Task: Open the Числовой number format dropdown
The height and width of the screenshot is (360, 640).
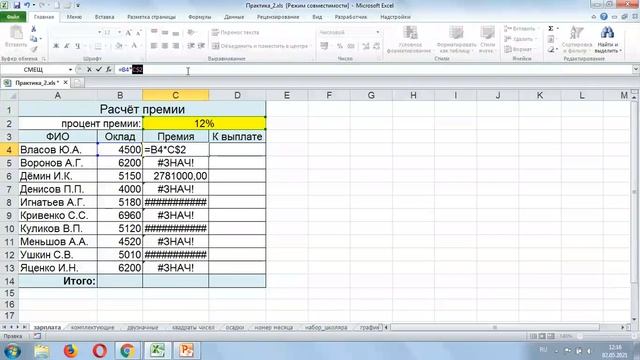Action: point(378,32)
